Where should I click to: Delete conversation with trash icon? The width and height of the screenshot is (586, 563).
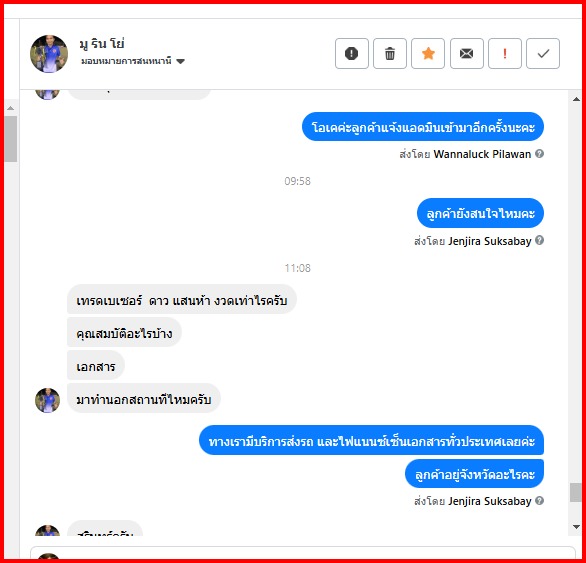(x=390, y=53)
